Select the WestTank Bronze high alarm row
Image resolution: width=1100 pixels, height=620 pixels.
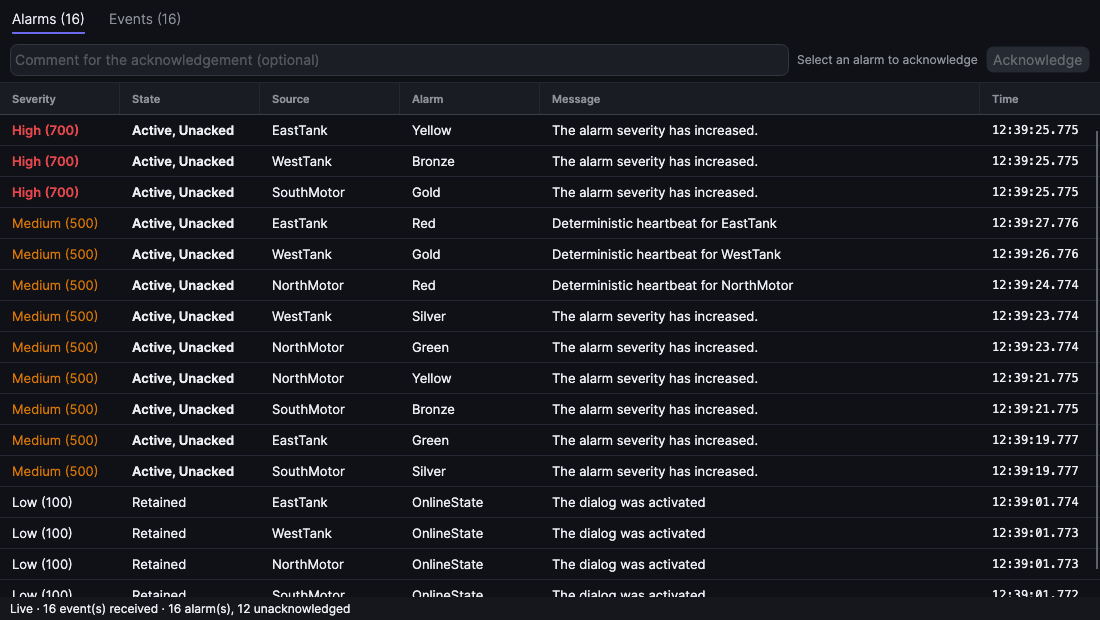click(x=547, y=161)
